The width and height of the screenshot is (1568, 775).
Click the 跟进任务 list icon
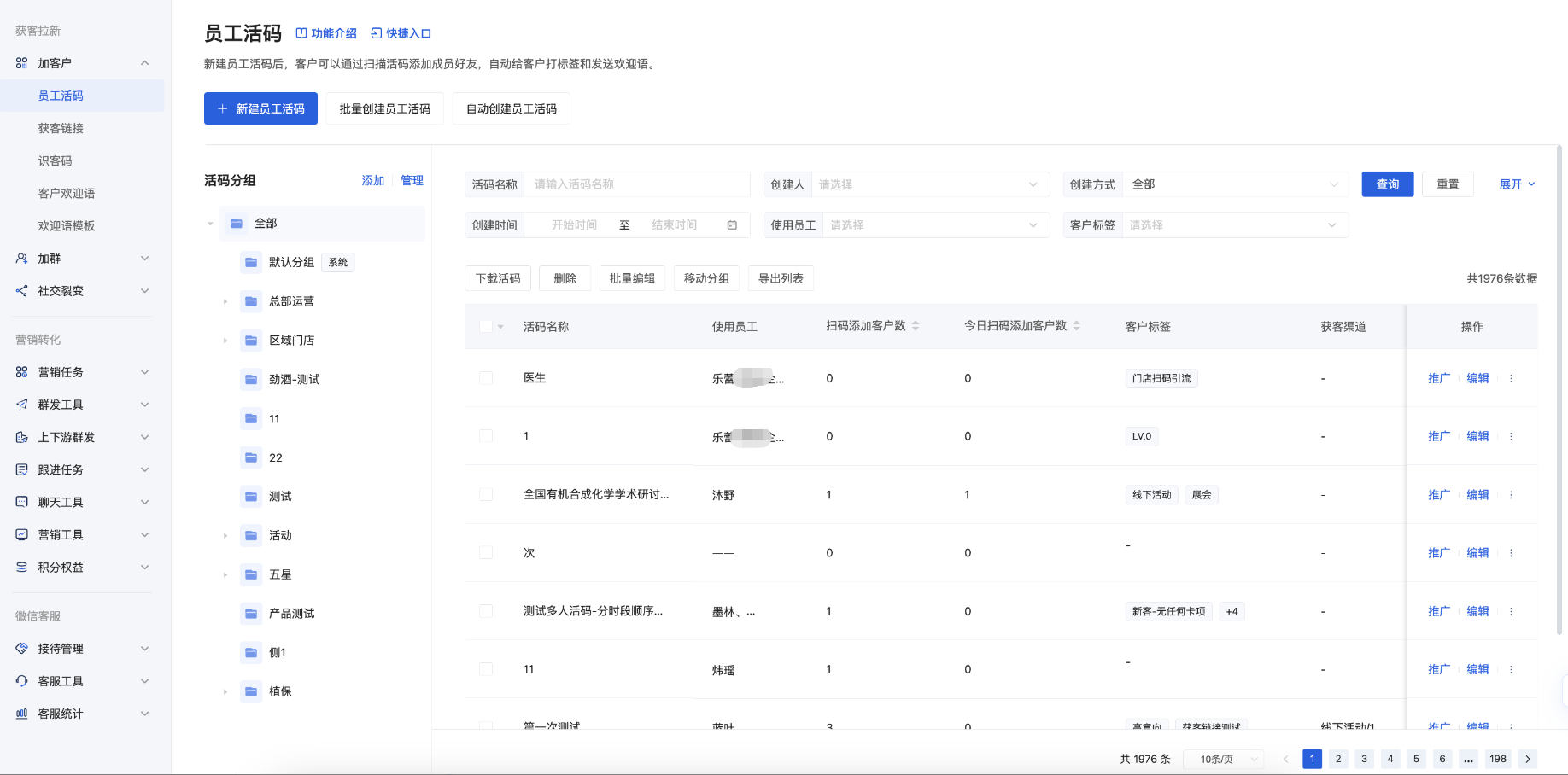[22, 469]
